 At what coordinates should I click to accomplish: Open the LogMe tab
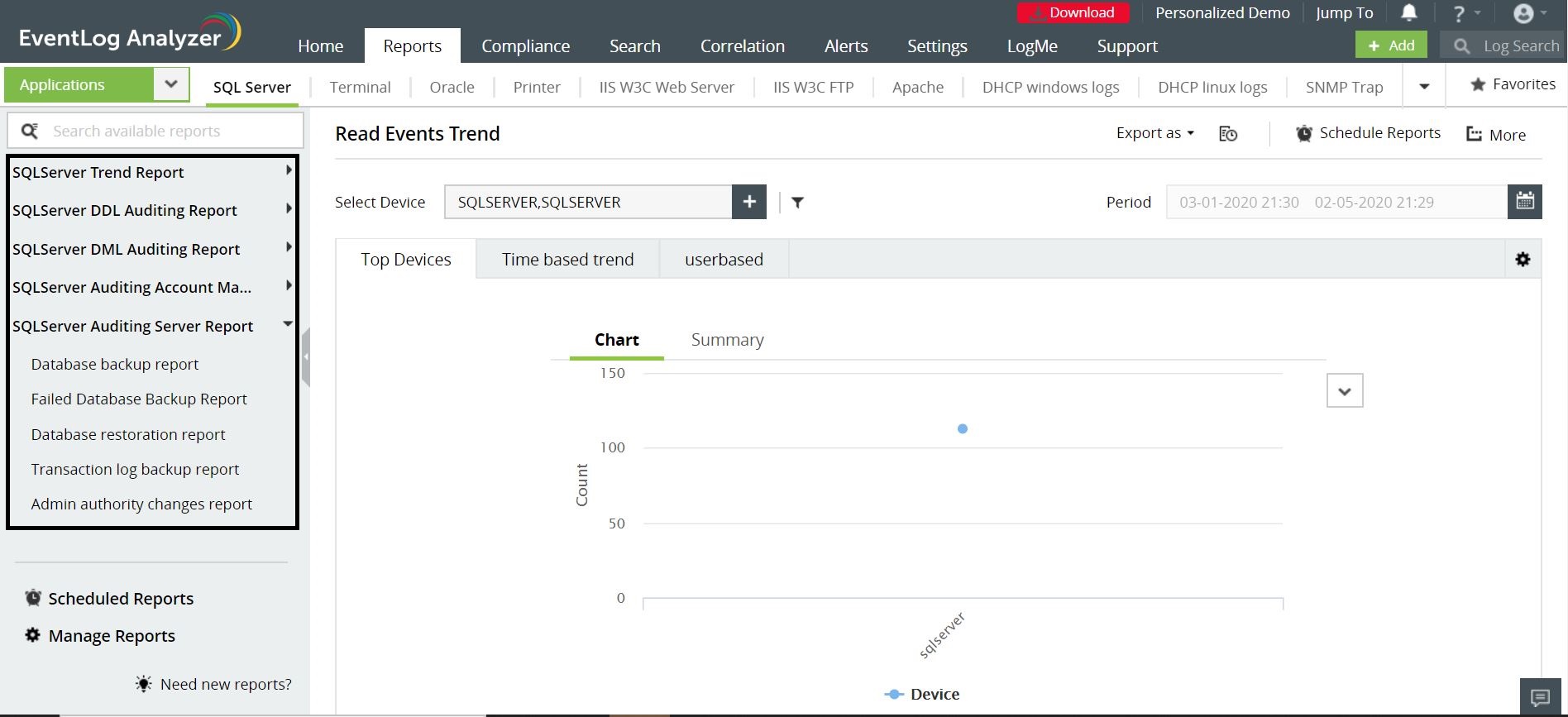[x=1032, y=46]
